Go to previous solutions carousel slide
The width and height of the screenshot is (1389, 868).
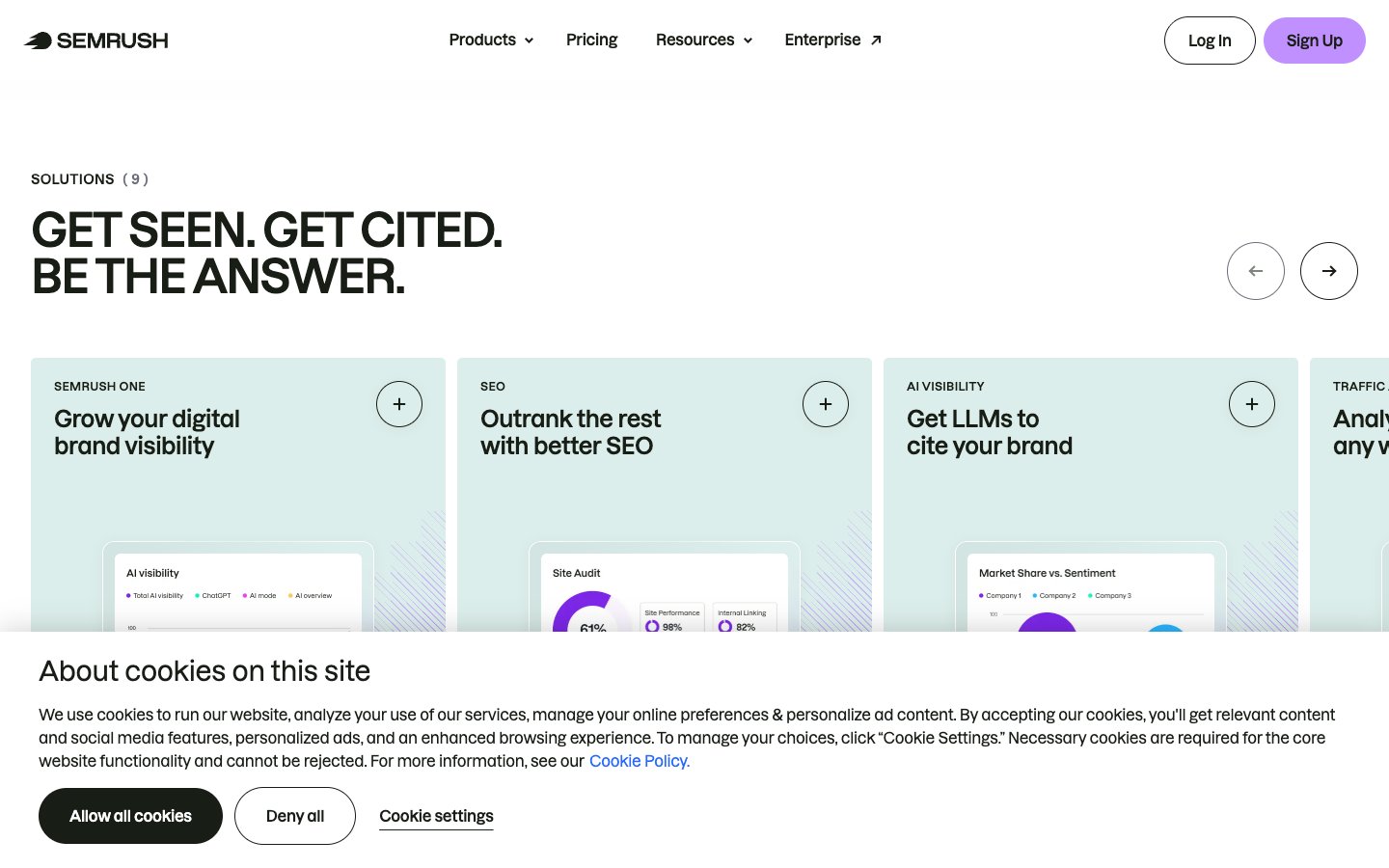click(1255, 271)
